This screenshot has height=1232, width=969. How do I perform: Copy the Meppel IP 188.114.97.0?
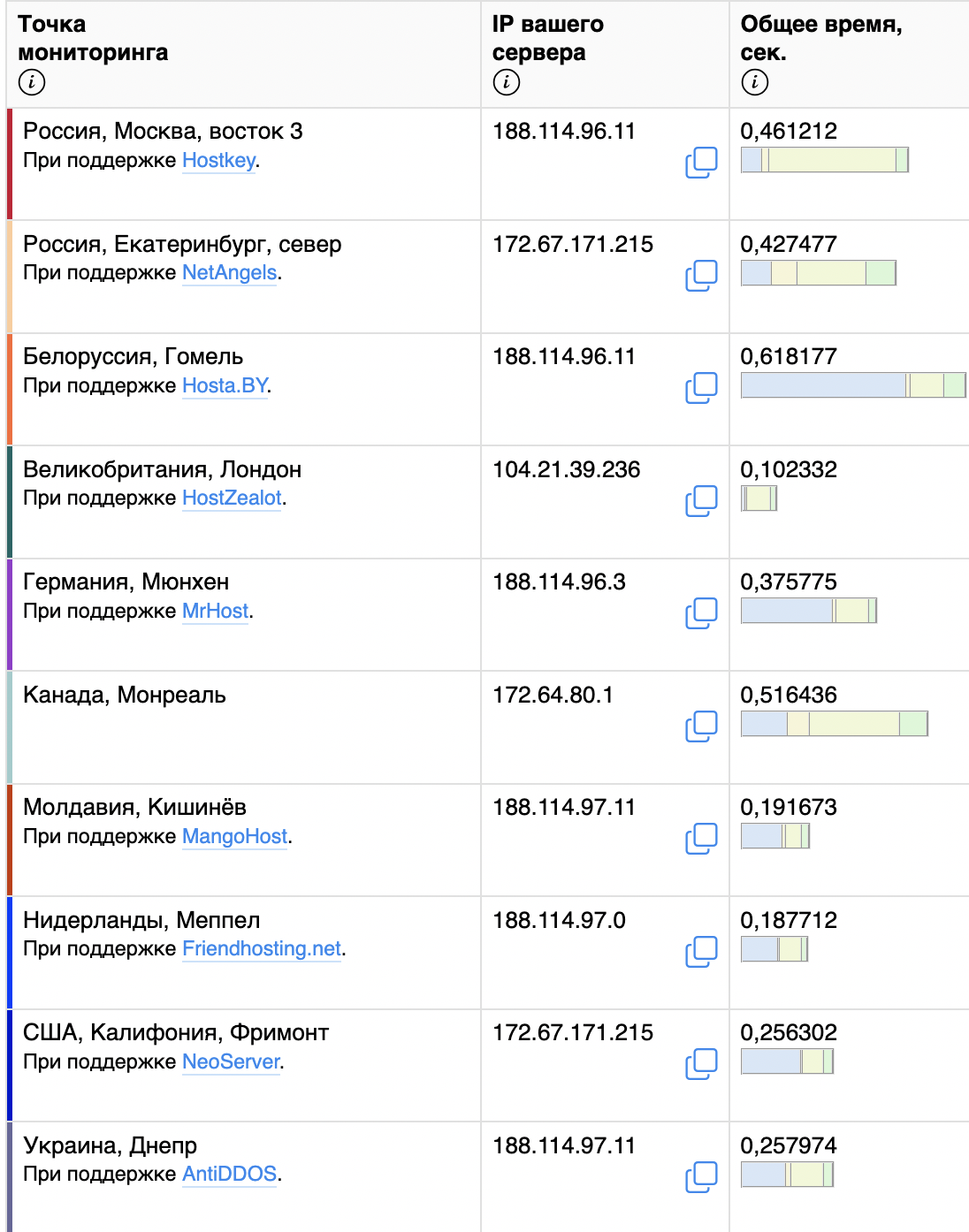point(701,952)
